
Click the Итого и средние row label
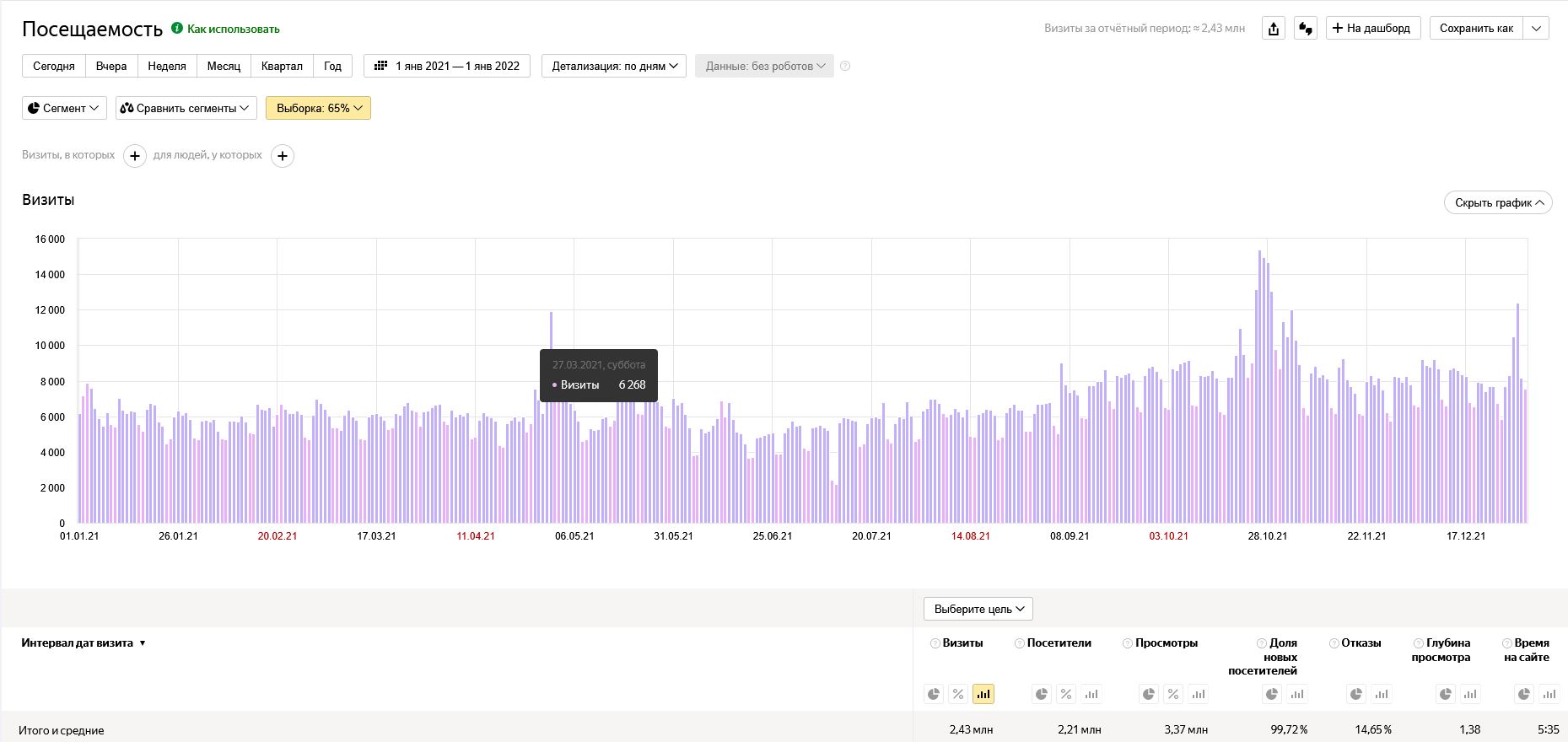coord(62,731)
